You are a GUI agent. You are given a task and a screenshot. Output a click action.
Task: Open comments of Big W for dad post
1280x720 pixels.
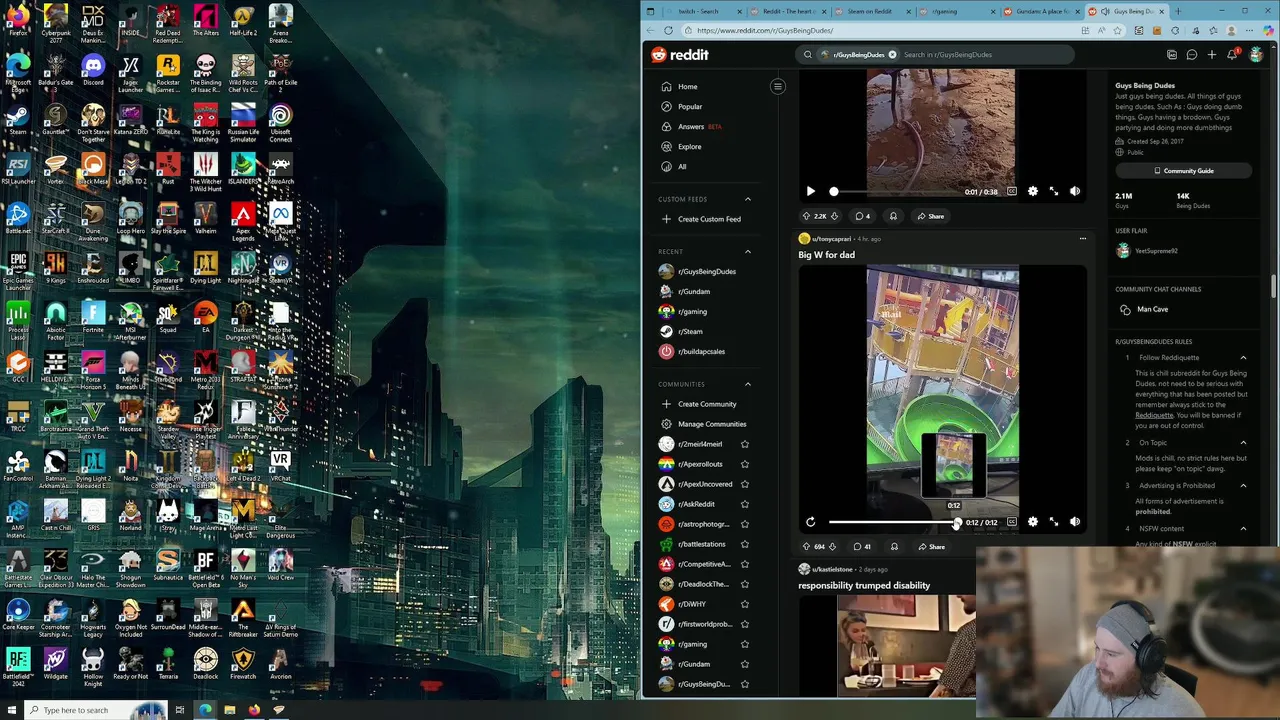pyautogui.click(x=862, y=547)
